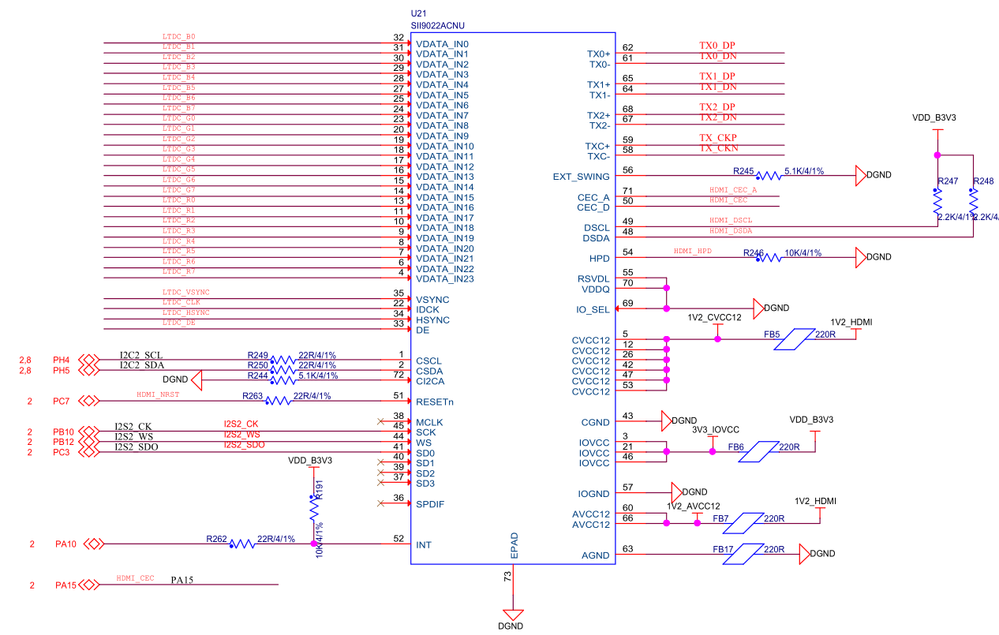Select the IDCK pin label
This screenshot has height=635, width=999.
[428, 310]
